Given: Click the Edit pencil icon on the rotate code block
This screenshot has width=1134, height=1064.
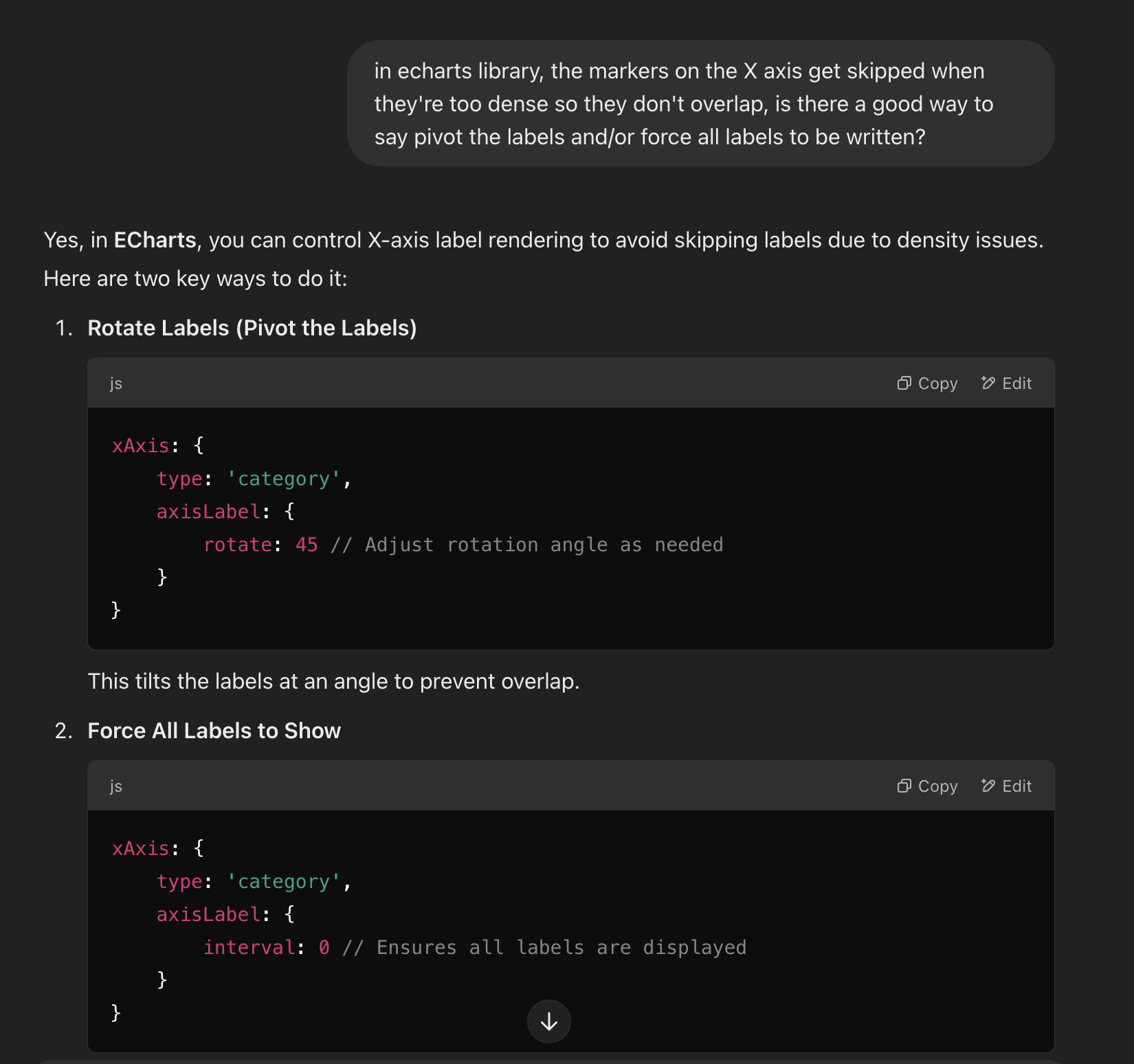Looking at the screenshot, I should click(x=988, y=383).
